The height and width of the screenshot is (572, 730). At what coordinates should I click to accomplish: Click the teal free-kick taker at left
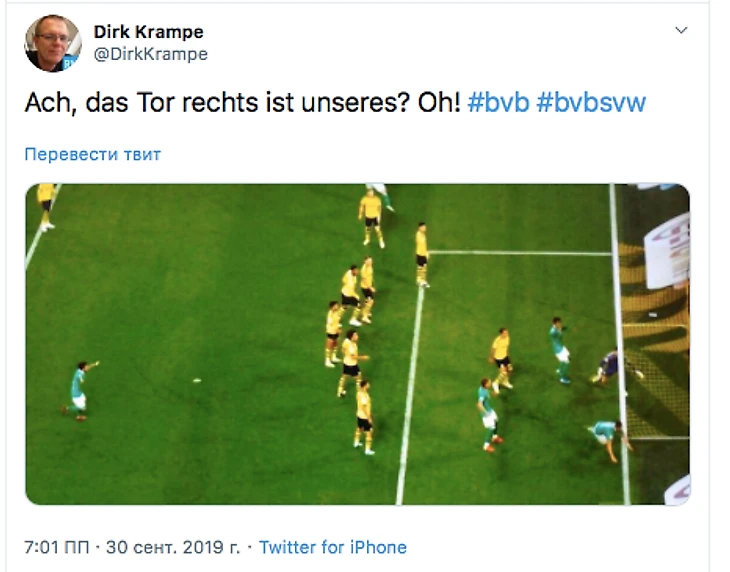[x=80, y=390]
